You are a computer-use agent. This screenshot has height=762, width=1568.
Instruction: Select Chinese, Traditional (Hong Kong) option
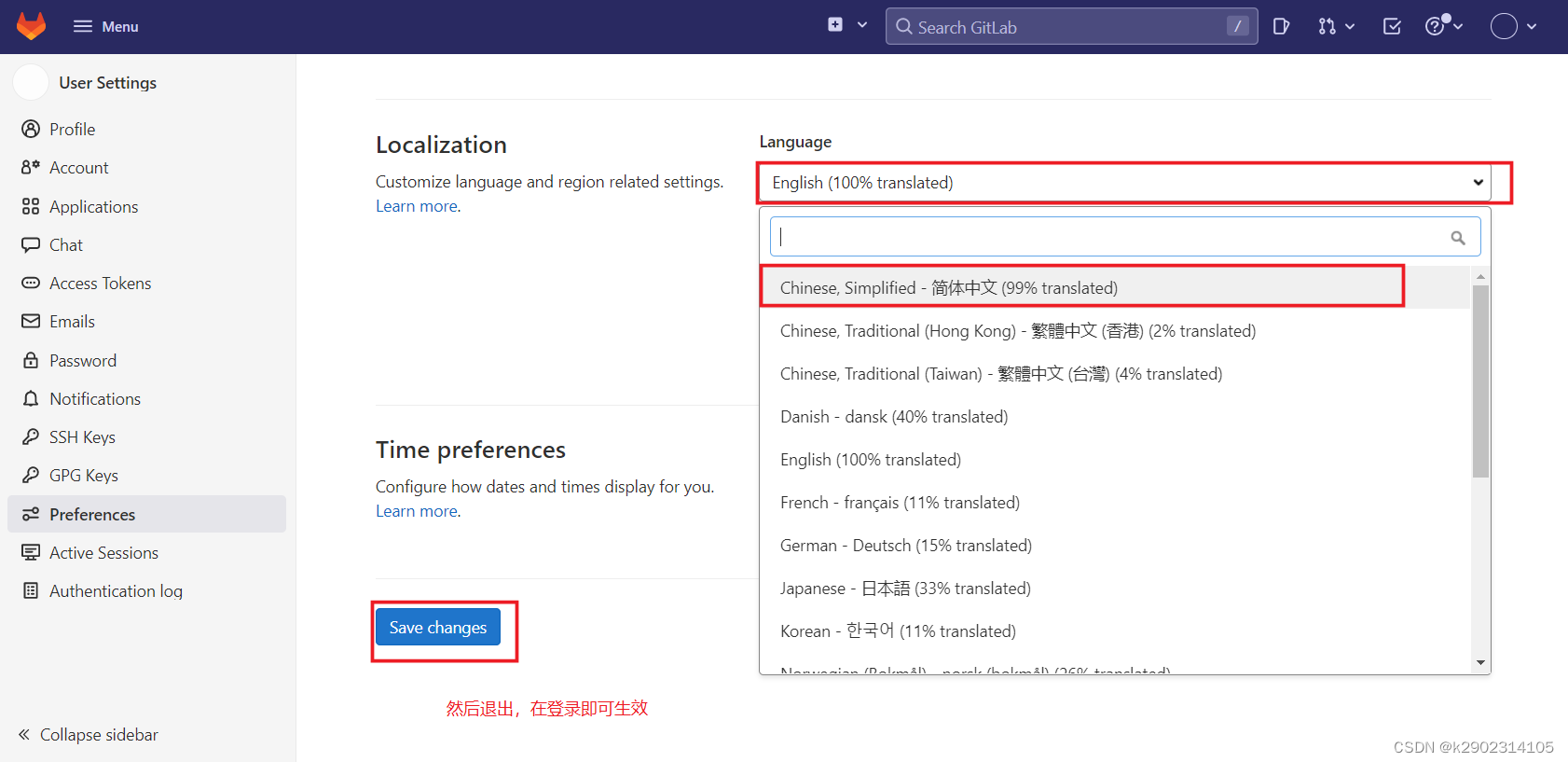(x=1115, y=330)
